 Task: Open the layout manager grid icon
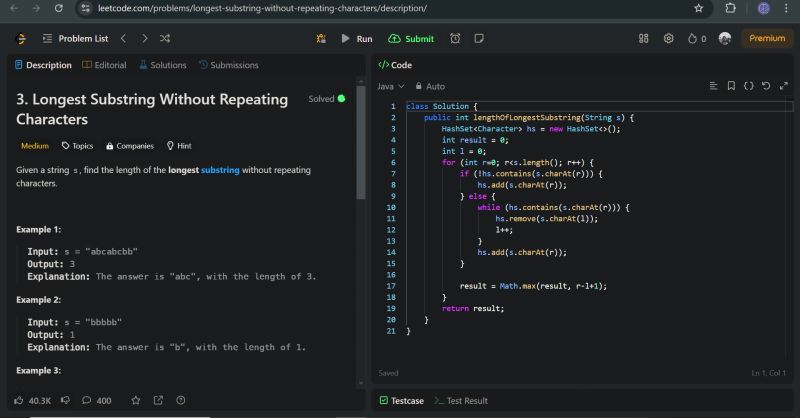(643, 38)
